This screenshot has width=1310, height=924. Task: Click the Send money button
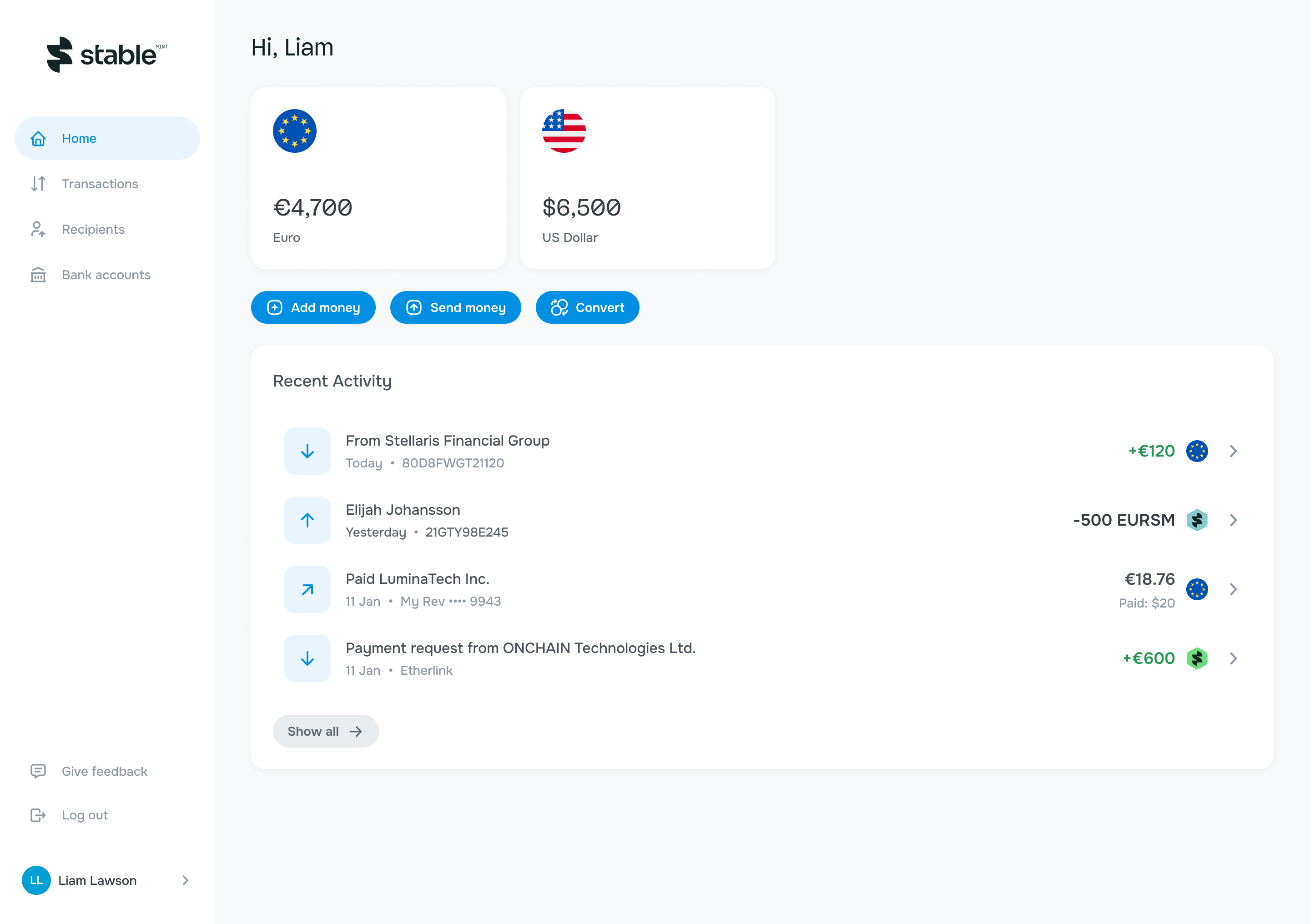click(x=455, y=307)
